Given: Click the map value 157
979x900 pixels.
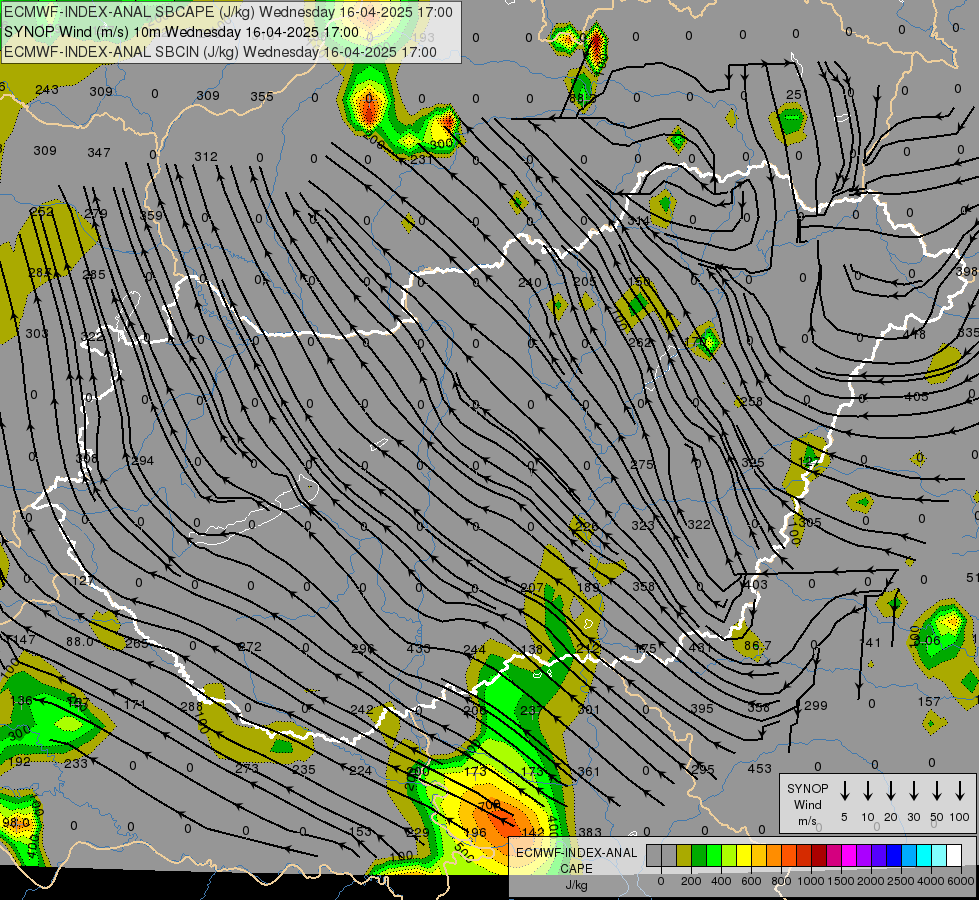Looking at the screenshot, I should (929, 701).
